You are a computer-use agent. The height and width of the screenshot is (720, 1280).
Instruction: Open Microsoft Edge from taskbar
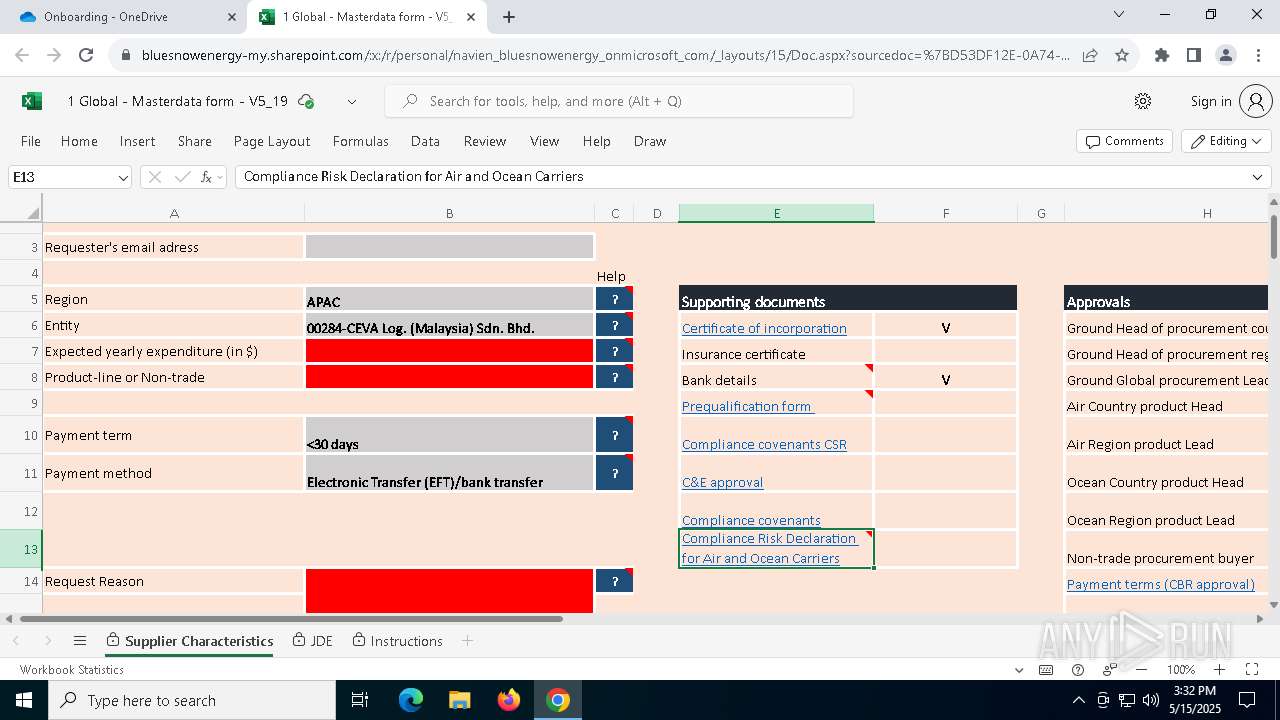coord(411,700)
